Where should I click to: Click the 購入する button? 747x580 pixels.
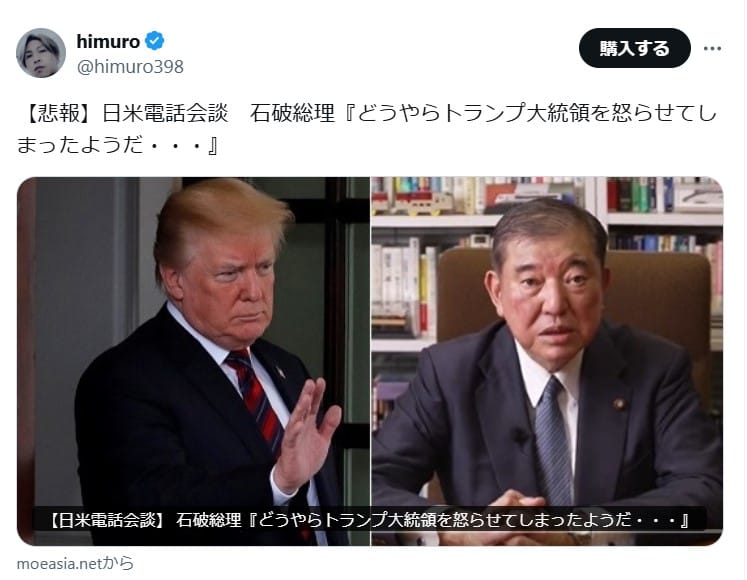(x=635, y=48)
